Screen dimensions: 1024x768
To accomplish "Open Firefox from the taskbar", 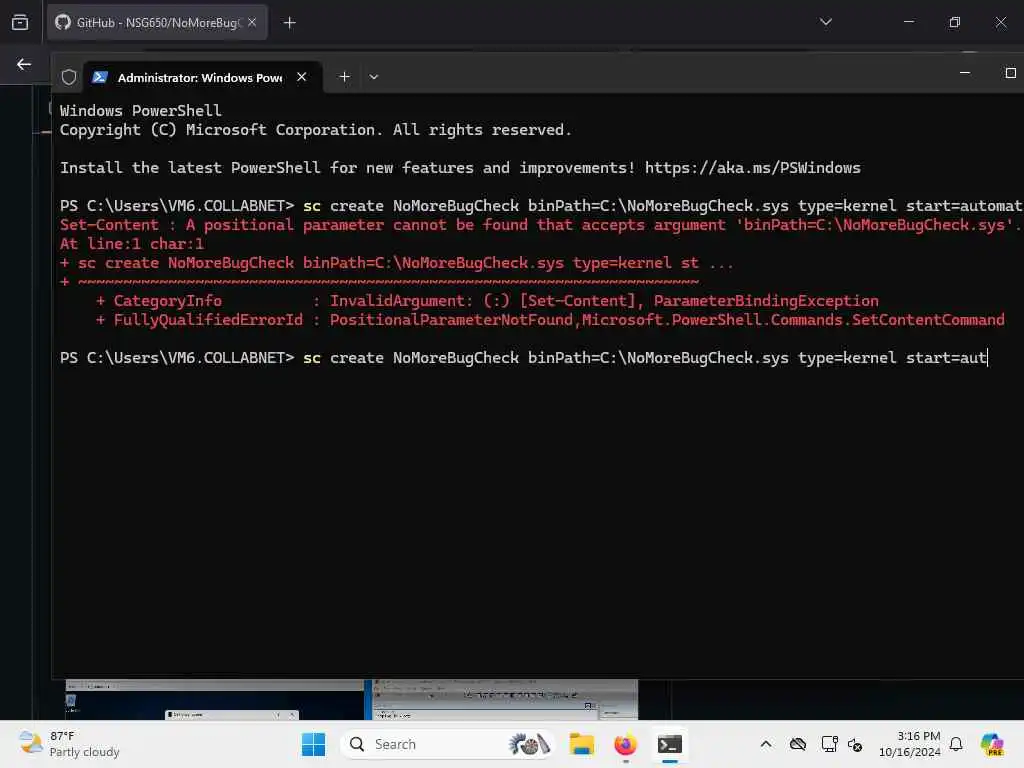I will (x=626, y=744).
